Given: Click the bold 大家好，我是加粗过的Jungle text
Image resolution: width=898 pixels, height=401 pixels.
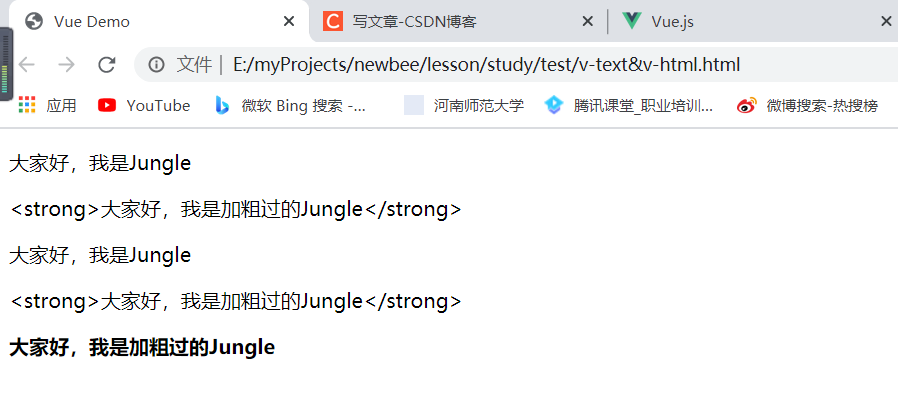Looking at the screenshot, I should click(x=142, y=347).
